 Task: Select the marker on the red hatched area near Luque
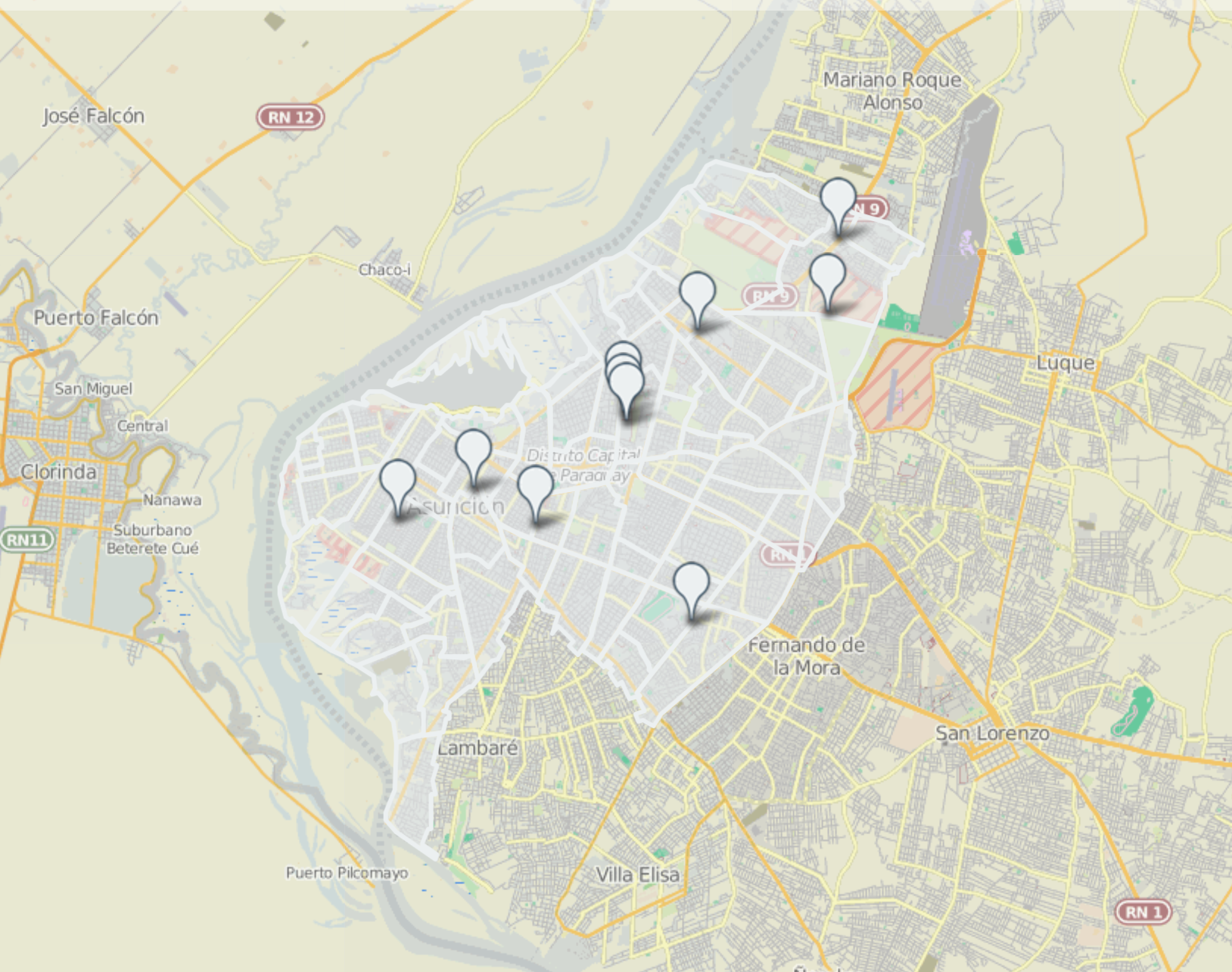pos(828,282)
